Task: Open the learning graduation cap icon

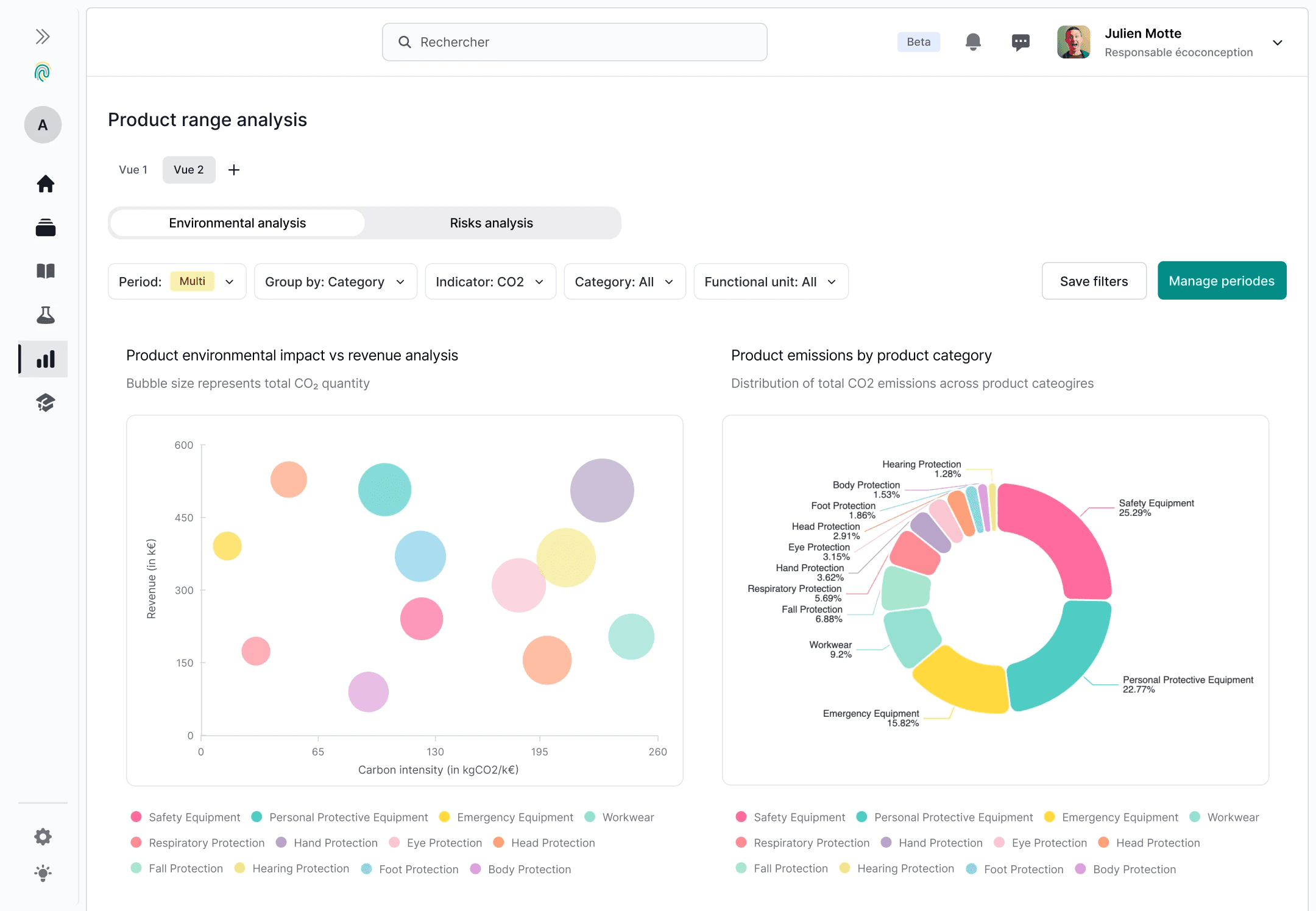Action: [x=46, y=403]
